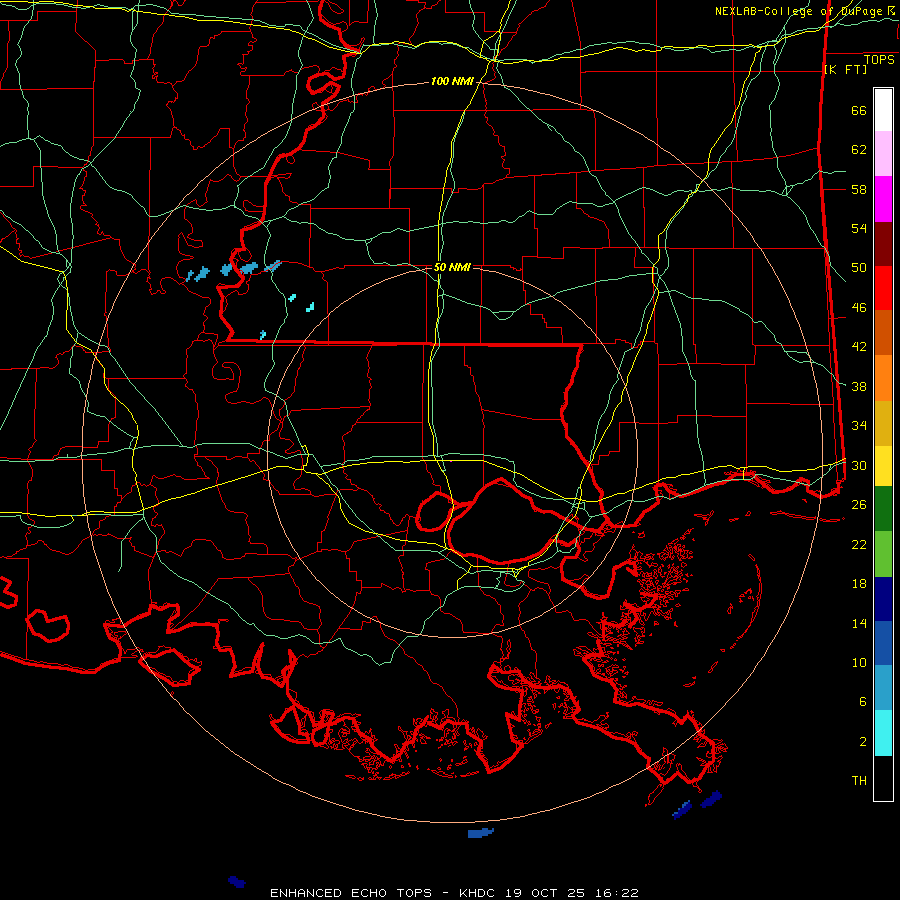Click the '54' legend value
The height and width of the screenshot is (900, 900).
(859, 228)
